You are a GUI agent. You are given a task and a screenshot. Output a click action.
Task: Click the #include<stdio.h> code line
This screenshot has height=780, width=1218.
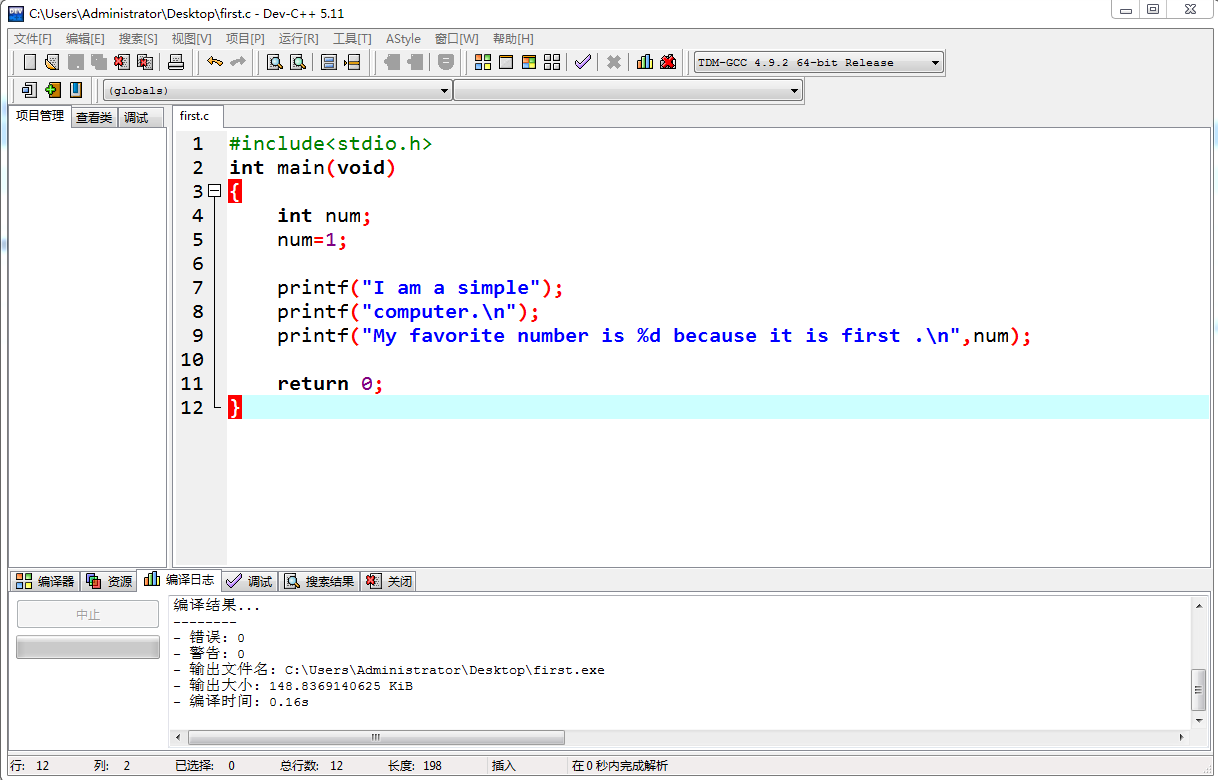(x=330, y=144)
